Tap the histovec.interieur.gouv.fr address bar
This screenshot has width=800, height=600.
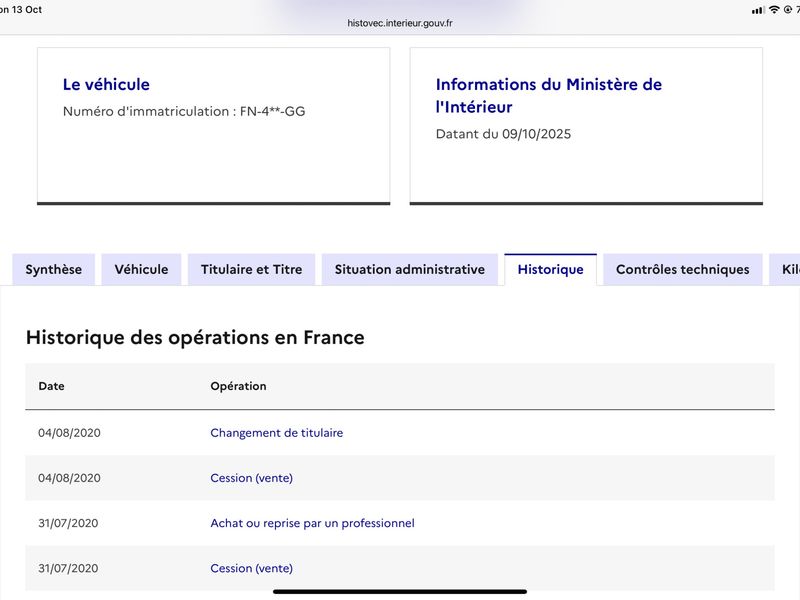point(400,23)
